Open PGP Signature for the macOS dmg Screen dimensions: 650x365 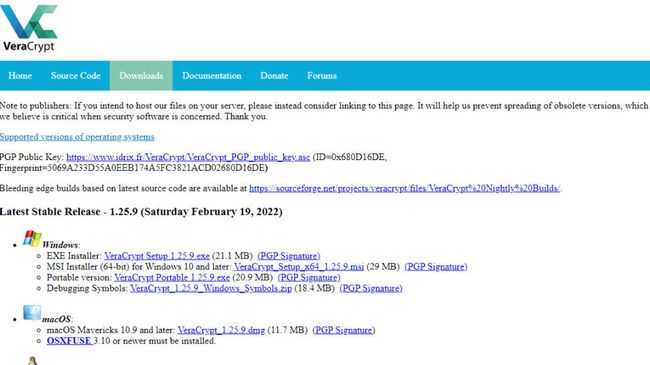pyautogui.click(x=344, y=330)
